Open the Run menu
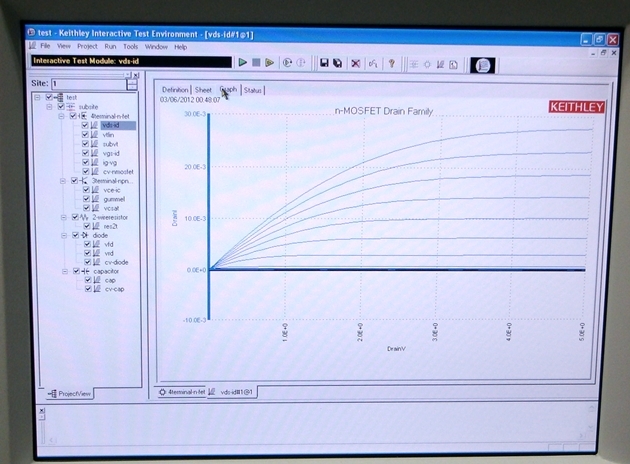630x464 pixels. [x=110, y=47]
